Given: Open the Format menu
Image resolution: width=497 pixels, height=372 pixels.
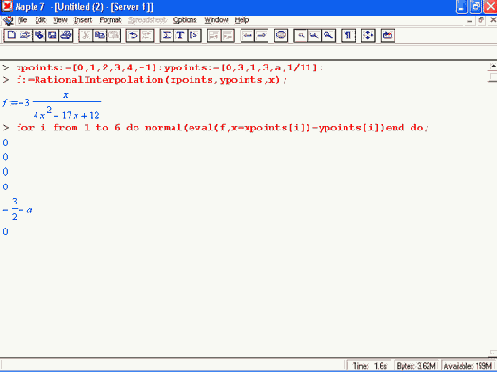Looking at the screenshot, I should [x=110, y=20].
